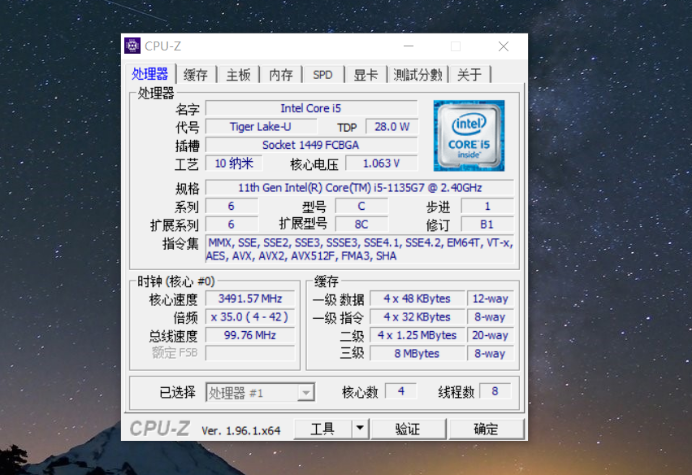Click the L1 data 4 x 48 KBytes
This screenshot has height=475, width=692.
[x=417, y=298]
